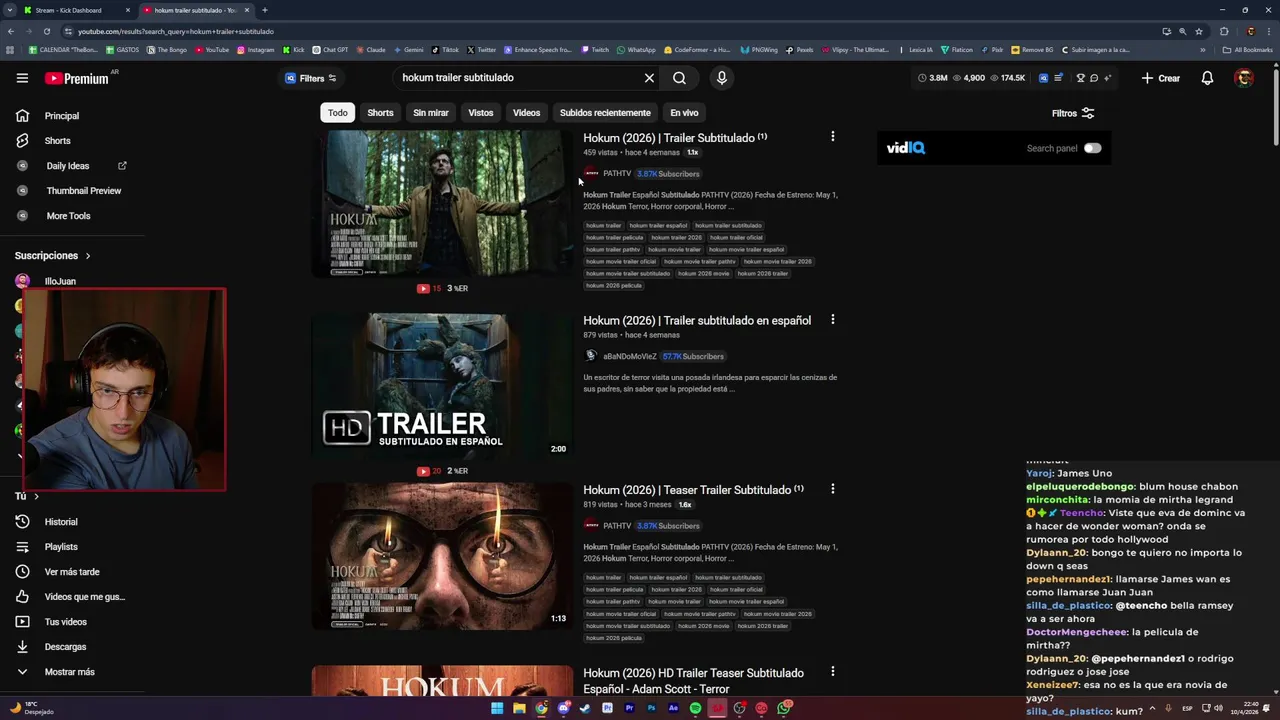Open the HD TRAILER subtitulado en español thumbnail
Image resolution: width=1280 pixels, height=720 pixels.
(x=442, y=386)
